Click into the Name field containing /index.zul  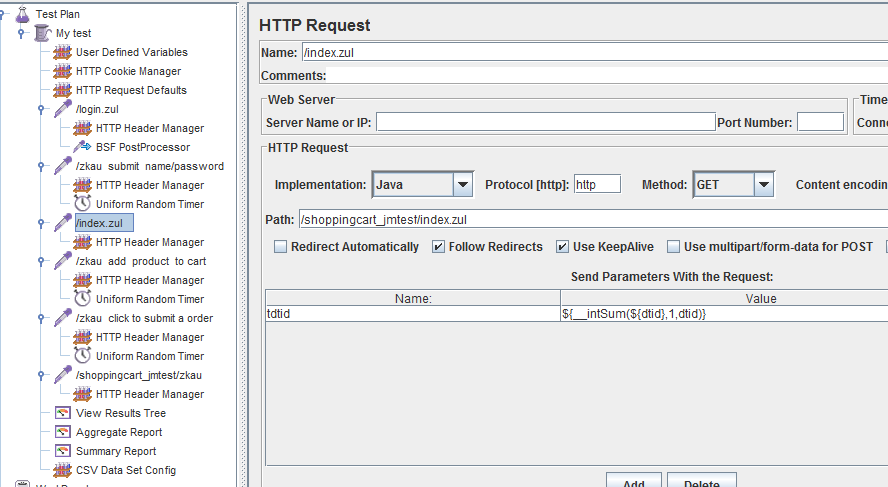point(595,53)
